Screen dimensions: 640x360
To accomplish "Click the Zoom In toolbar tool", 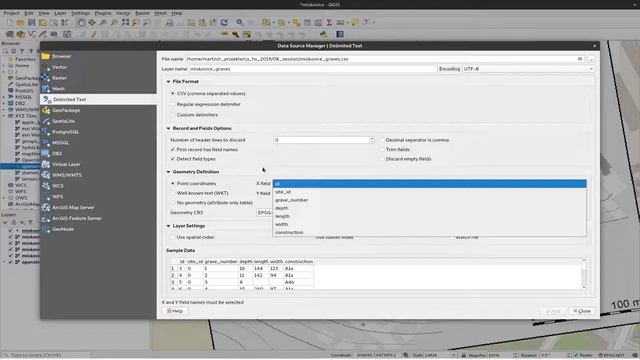I will 103,22.
